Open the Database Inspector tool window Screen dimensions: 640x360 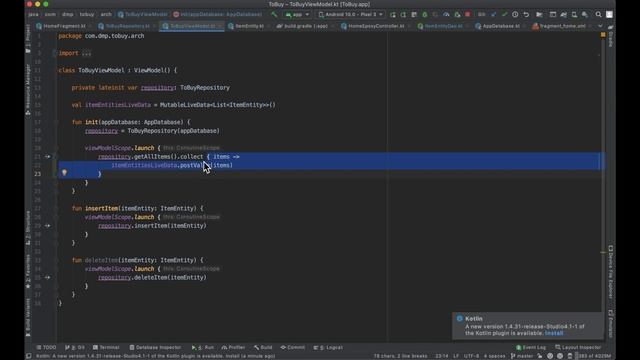(x=155, y=347)
